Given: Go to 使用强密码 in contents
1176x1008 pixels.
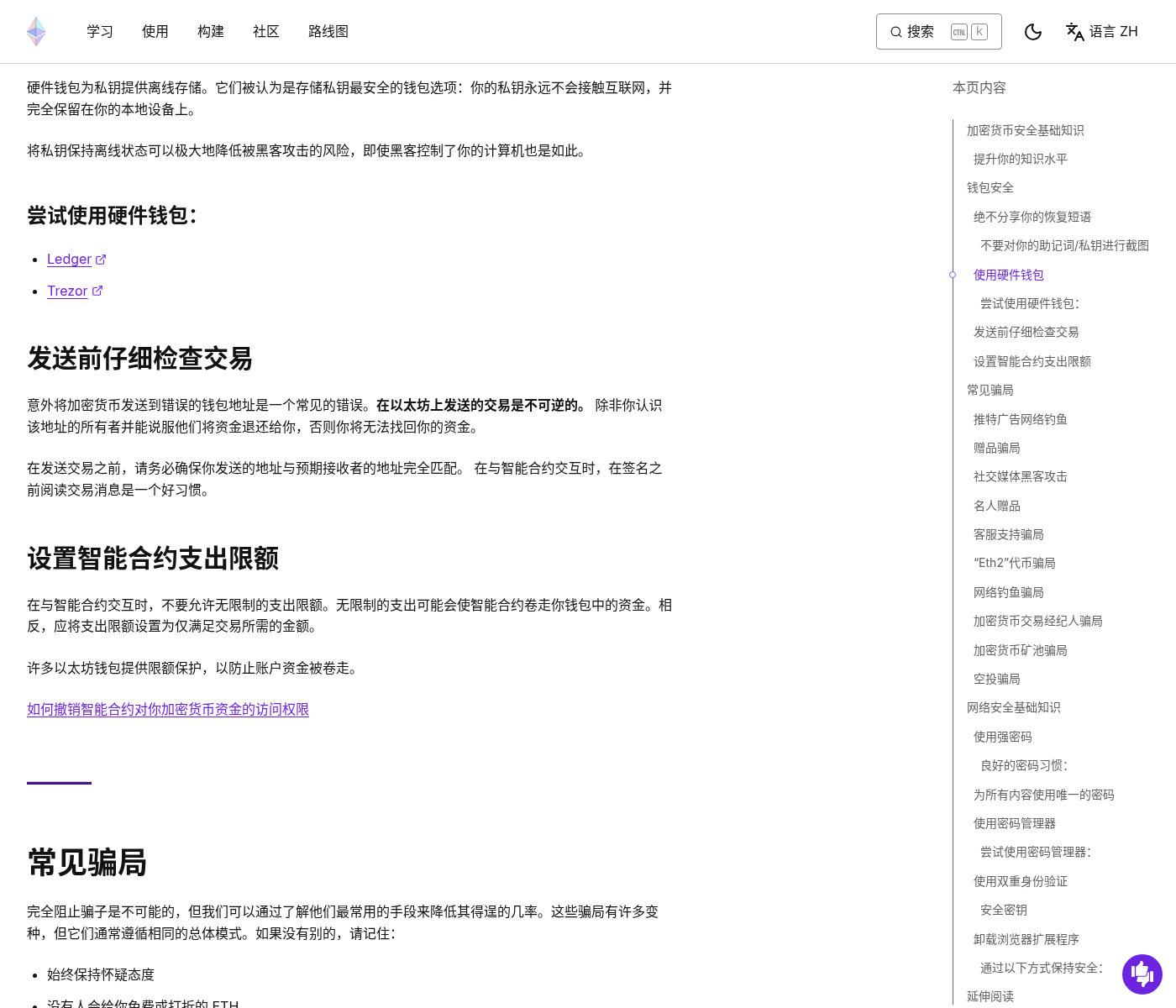Looking at the screenshot, I should pyautogui.click(x=1002, y=737).
